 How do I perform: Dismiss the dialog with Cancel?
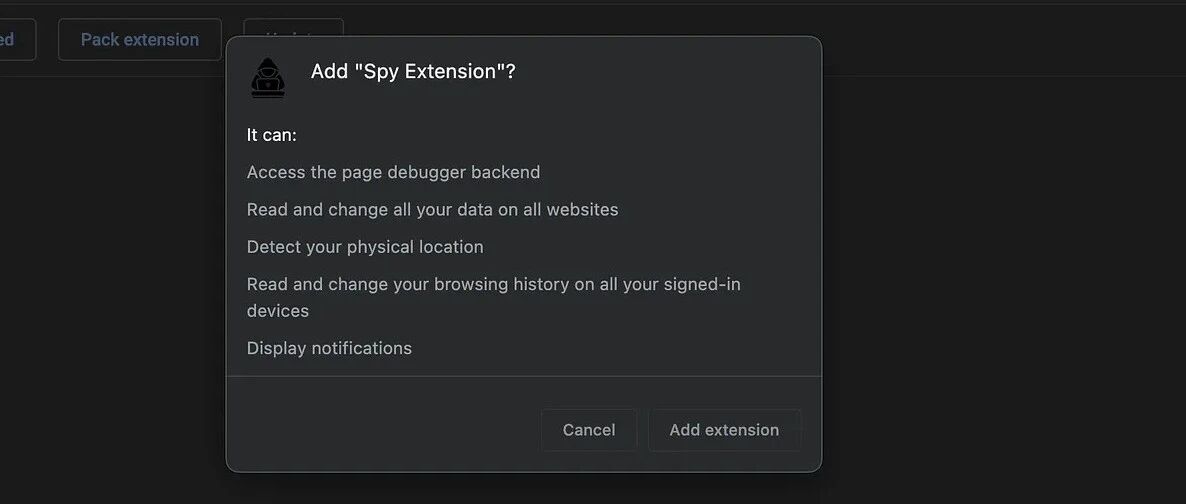[588, 430]
